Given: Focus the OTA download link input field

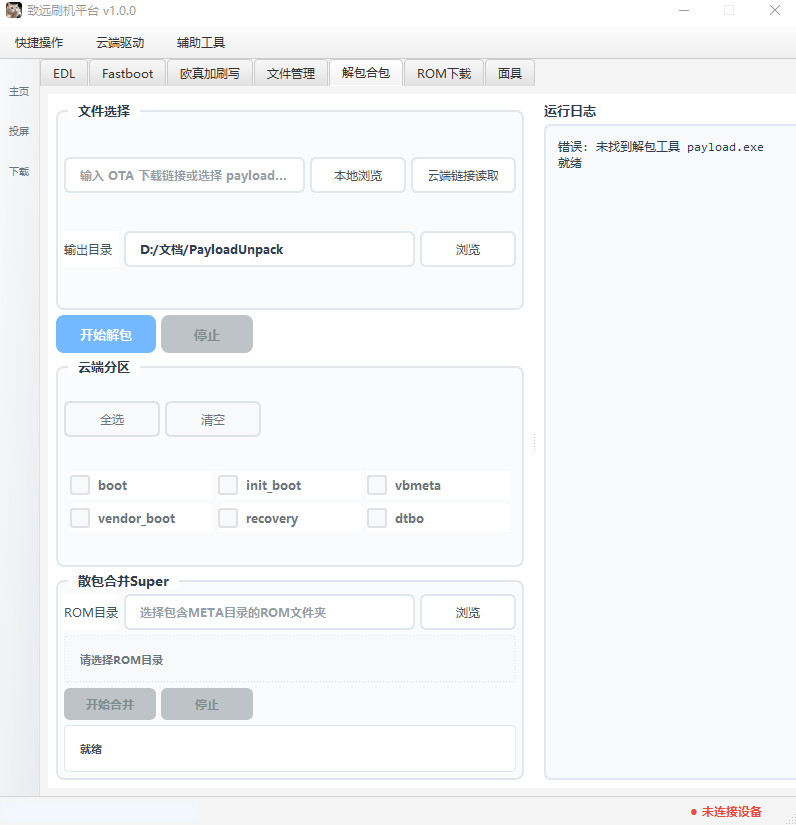Looking at the screenshot, I should tap(184, 175).
